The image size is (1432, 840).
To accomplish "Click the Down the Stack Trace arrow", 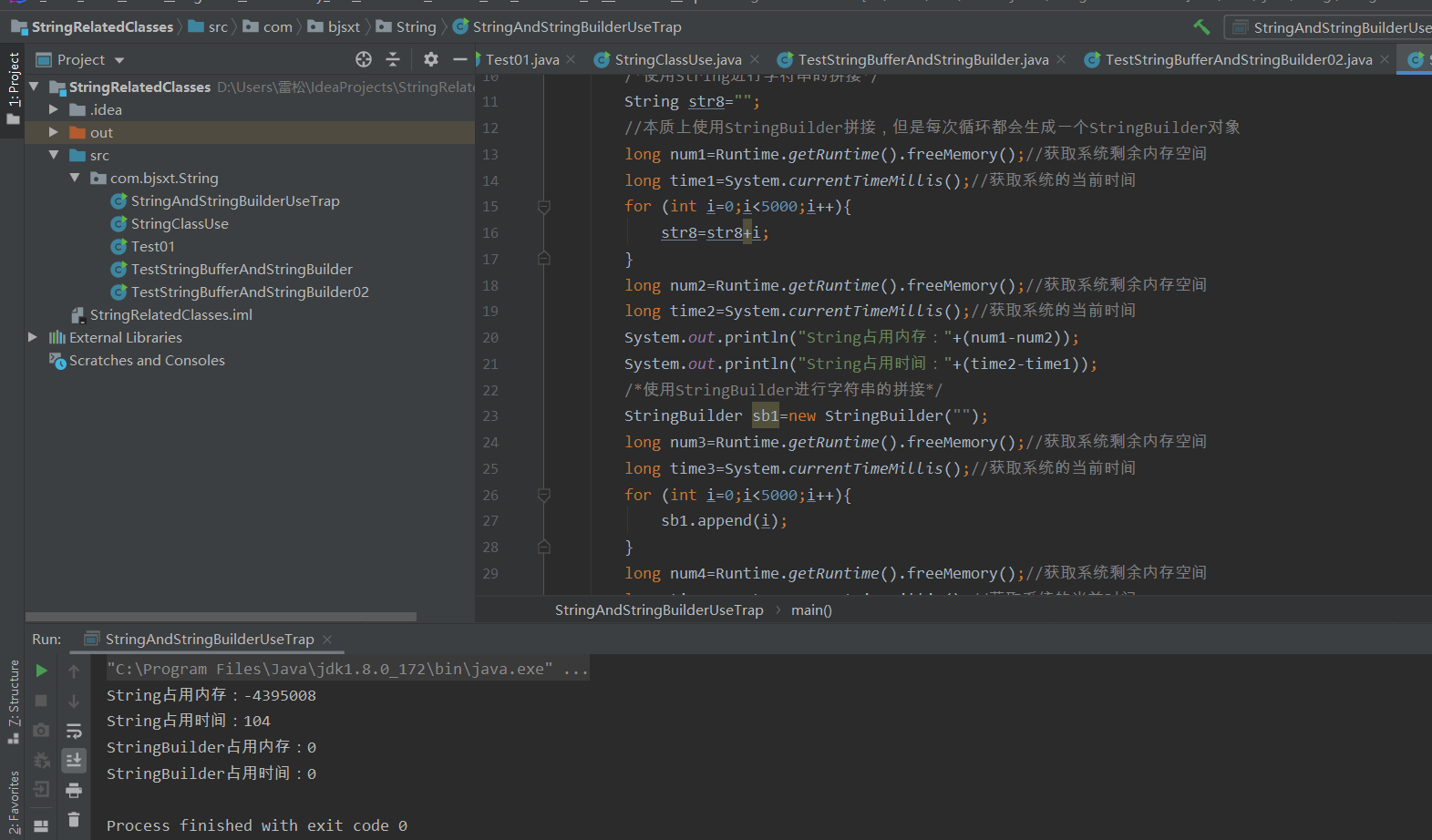I will click(74, 701).
